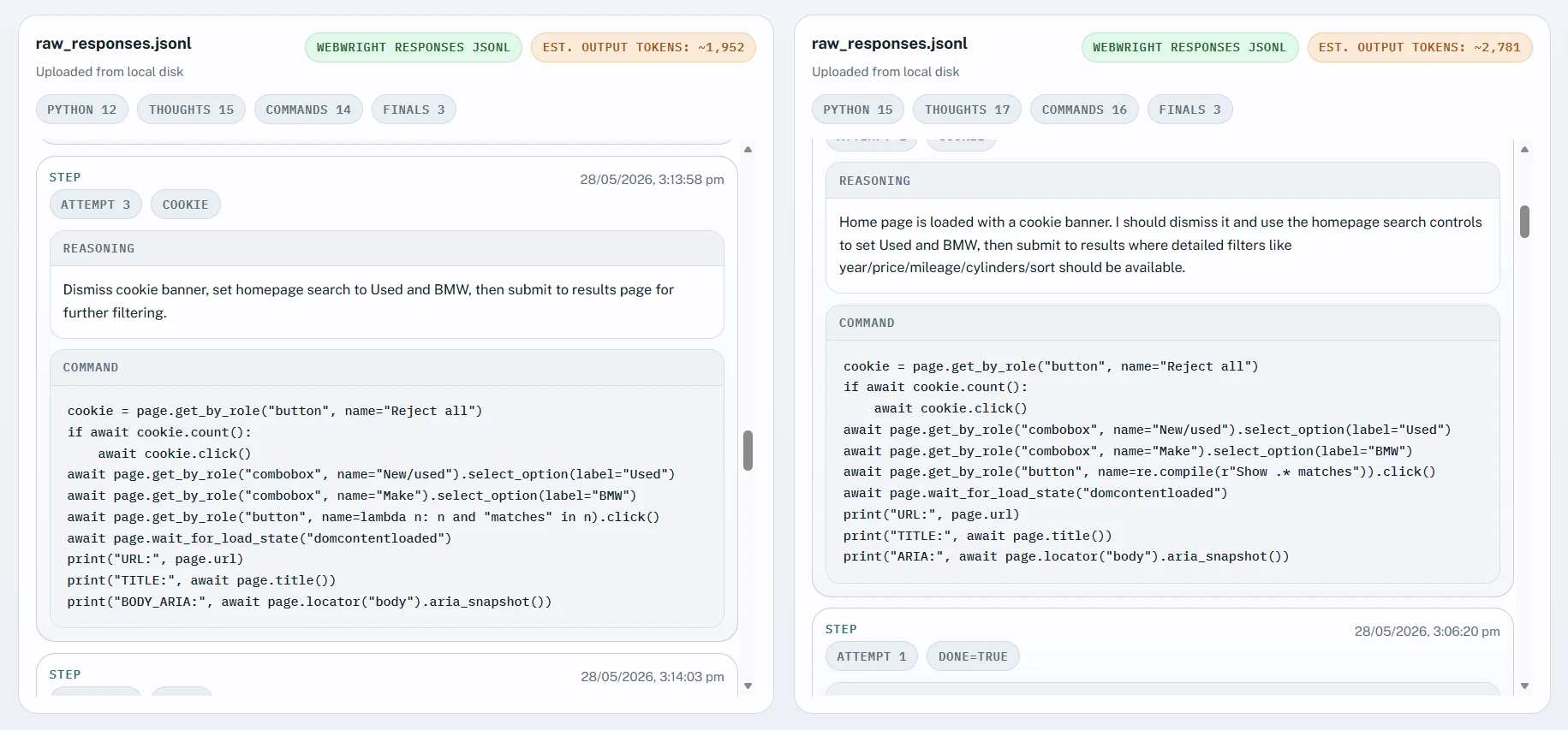Click ATTEMPT 1 tag in right panel

pyautogui.click(x=872, y=656)
